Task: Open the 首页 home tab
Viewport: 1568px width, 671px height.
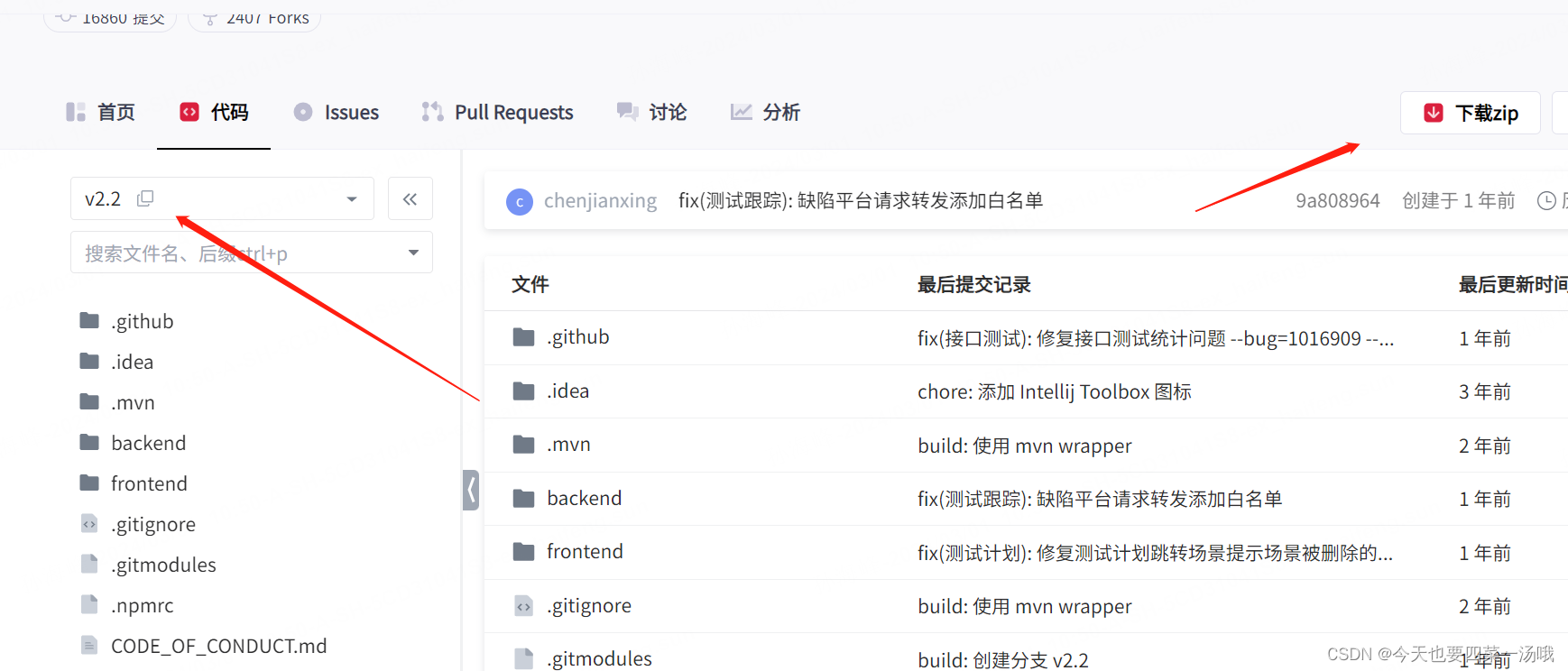Action: pos(100,112)
